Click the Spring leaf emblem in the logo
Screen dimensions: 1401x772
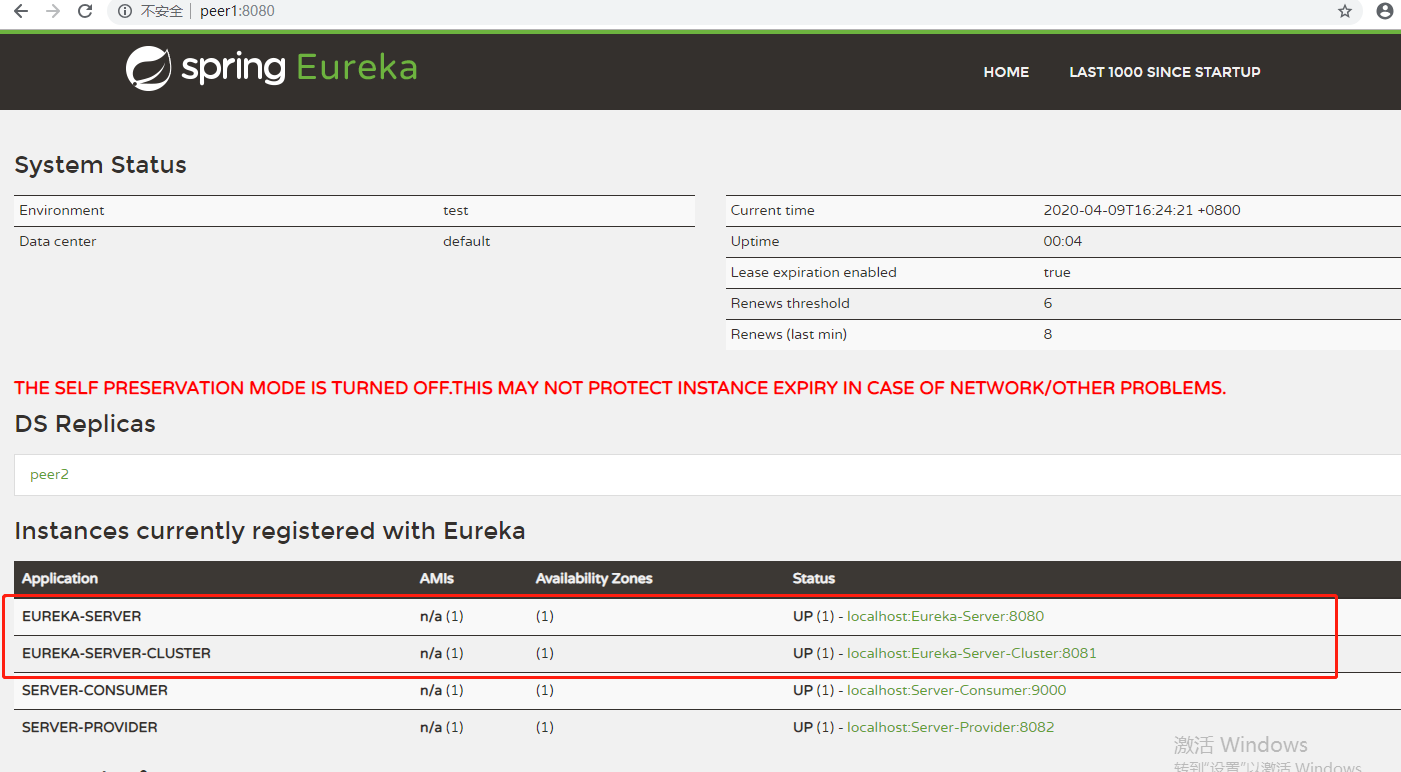click(x=148, y=66)
